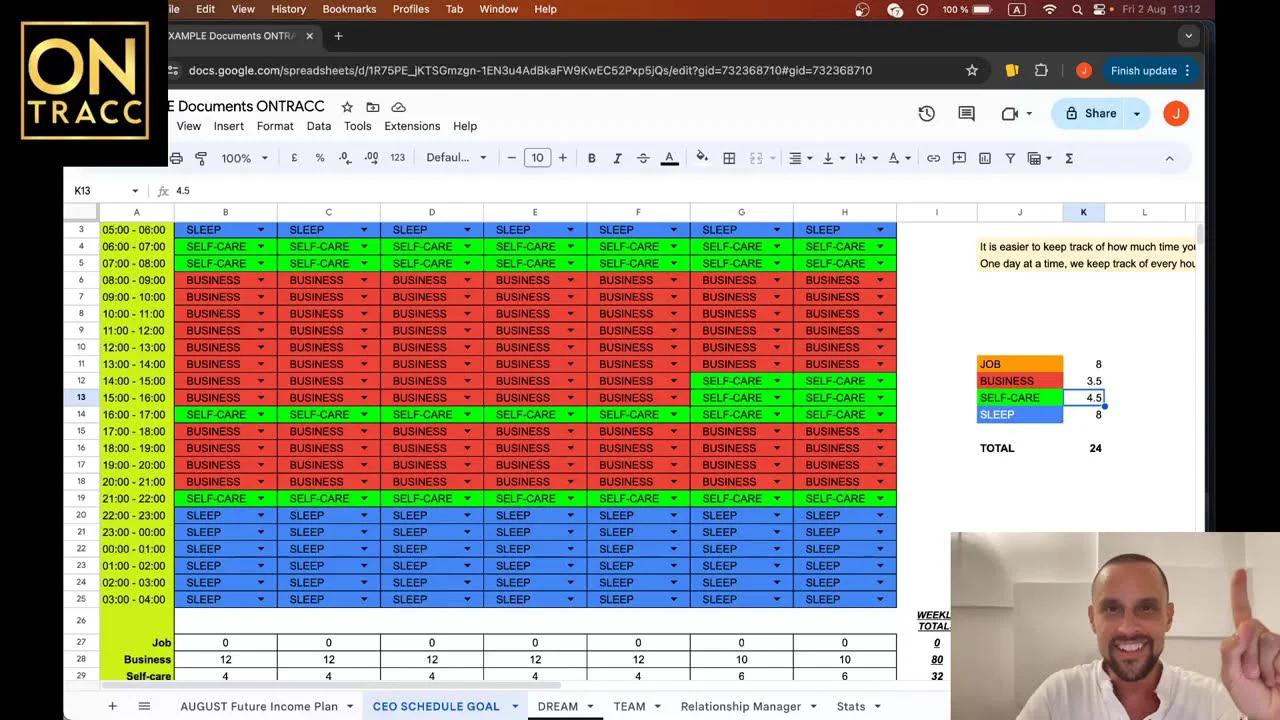Viewport: 1280px width, 720px height.
Task: Select the paint format tool
Action: click(201, 157)
